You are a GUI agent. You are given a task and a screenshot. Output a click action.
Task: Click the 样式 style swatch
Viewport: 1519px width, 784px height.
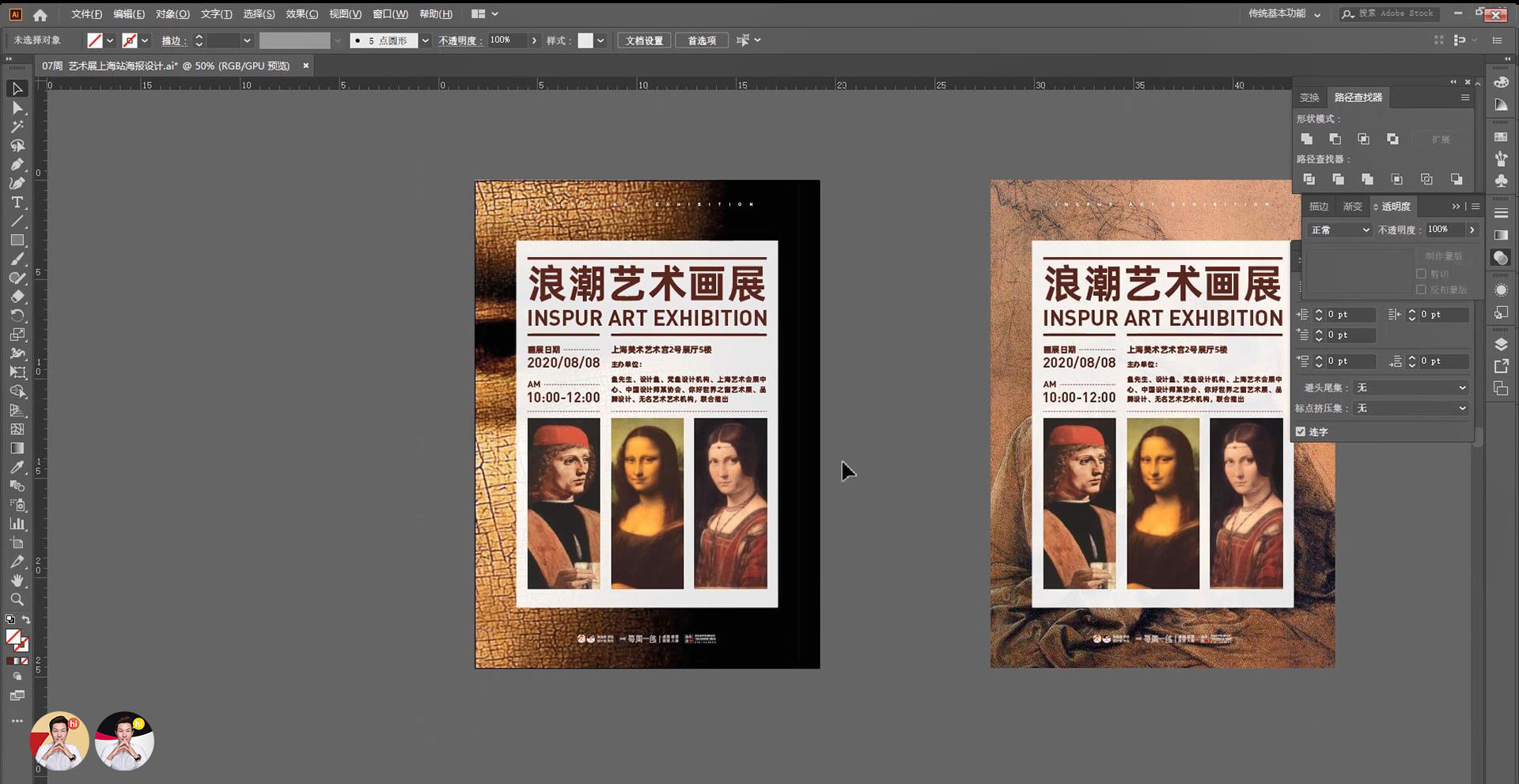585,40
